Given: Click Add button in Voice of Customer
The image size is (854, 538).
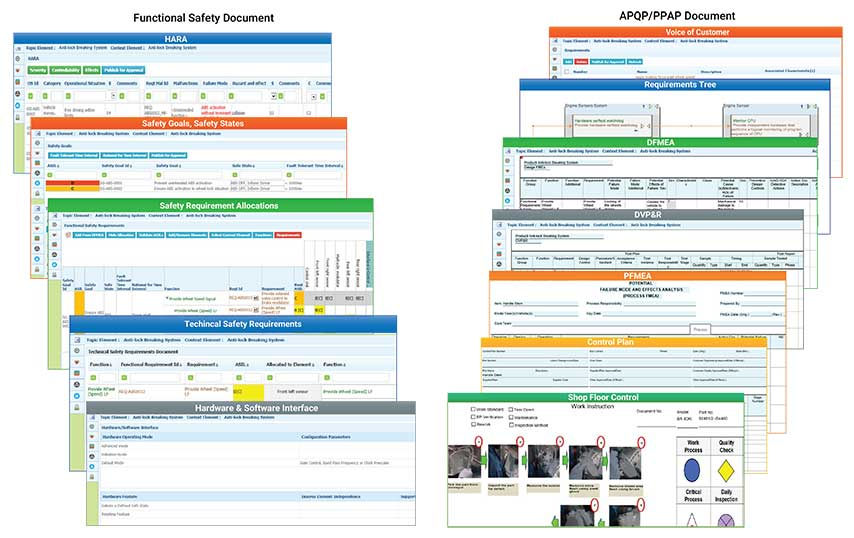Looking at the screenshot, I should click(x=568, y=62).
